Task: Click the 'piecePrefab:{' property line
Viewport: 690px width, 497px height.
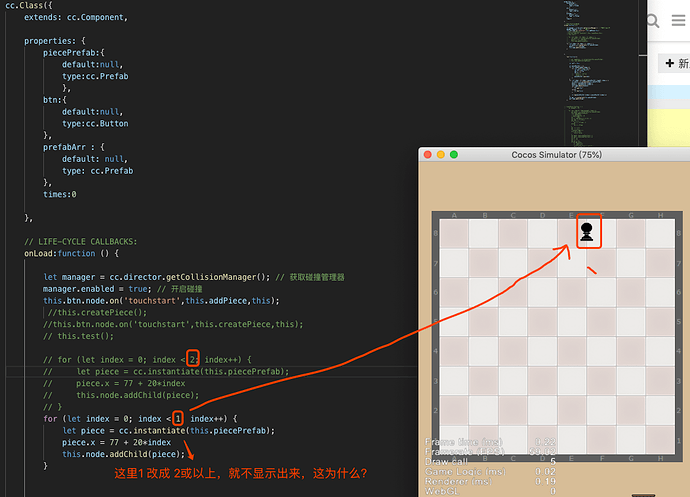Action: click(x=73, y=53)
